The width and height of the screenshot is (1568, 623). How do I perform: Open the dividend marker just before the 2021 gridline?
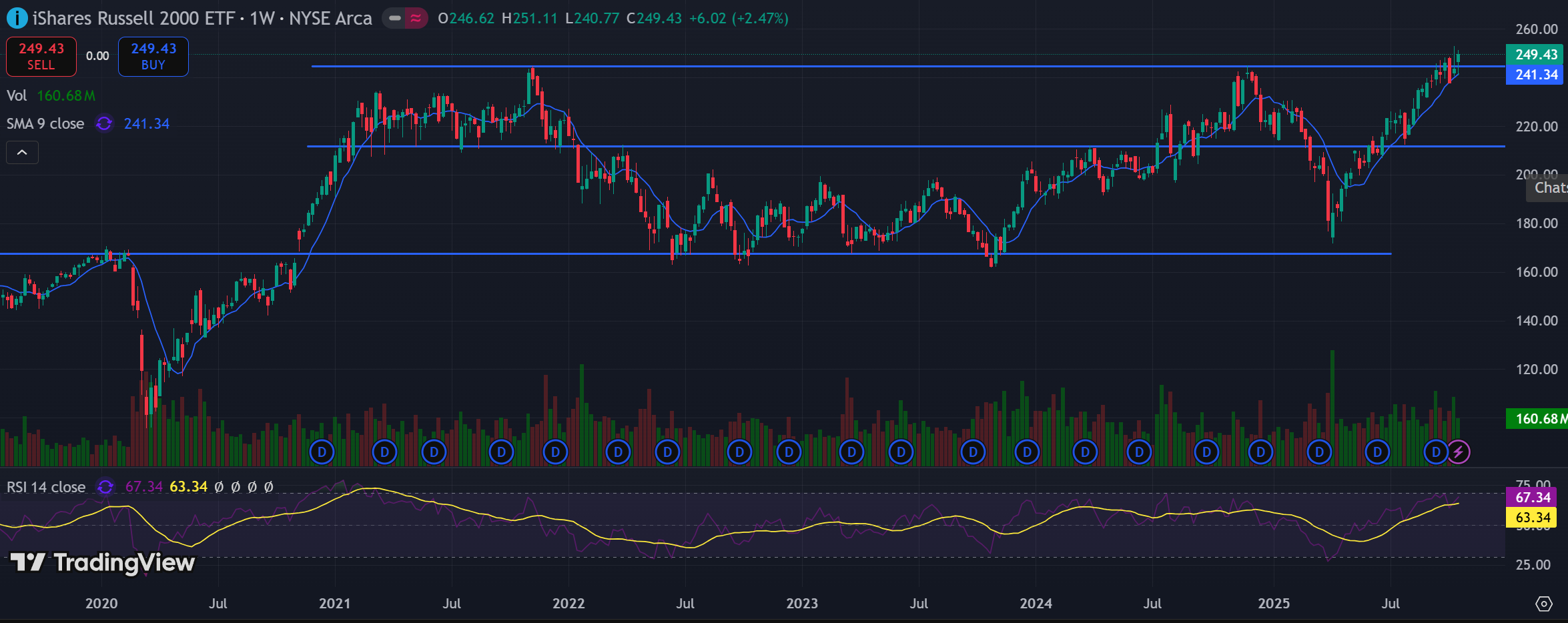pyautogui.click(x=322, y=452)
